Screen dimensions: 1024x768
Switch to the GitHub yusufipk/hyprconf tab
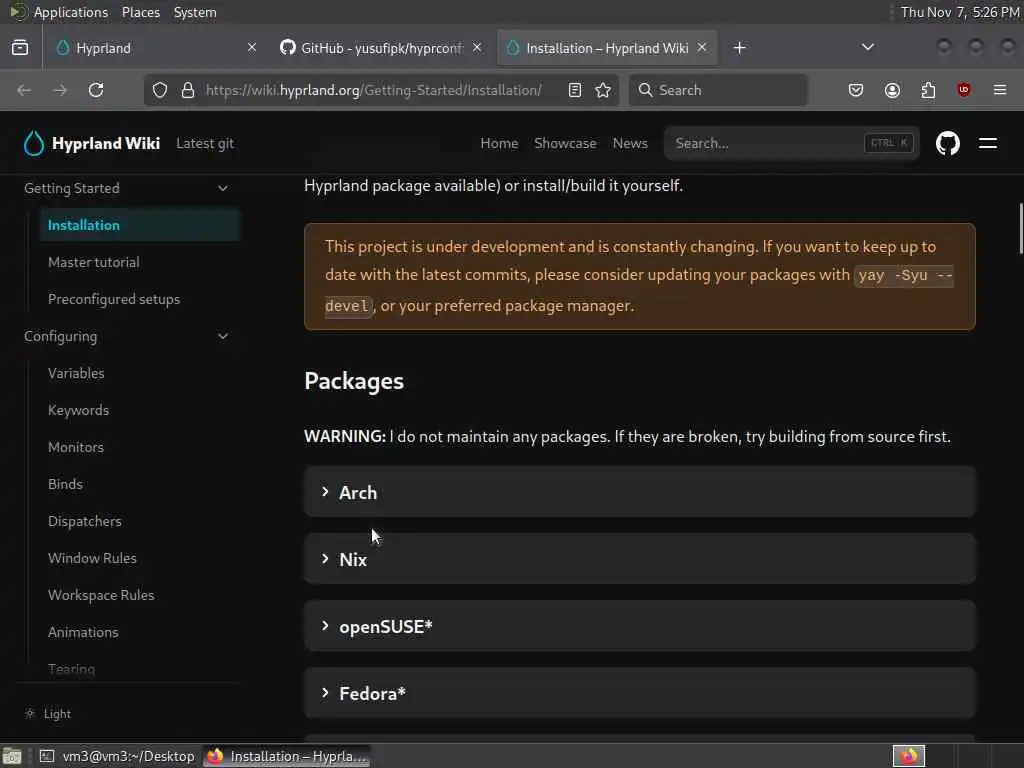coord(381,48)
